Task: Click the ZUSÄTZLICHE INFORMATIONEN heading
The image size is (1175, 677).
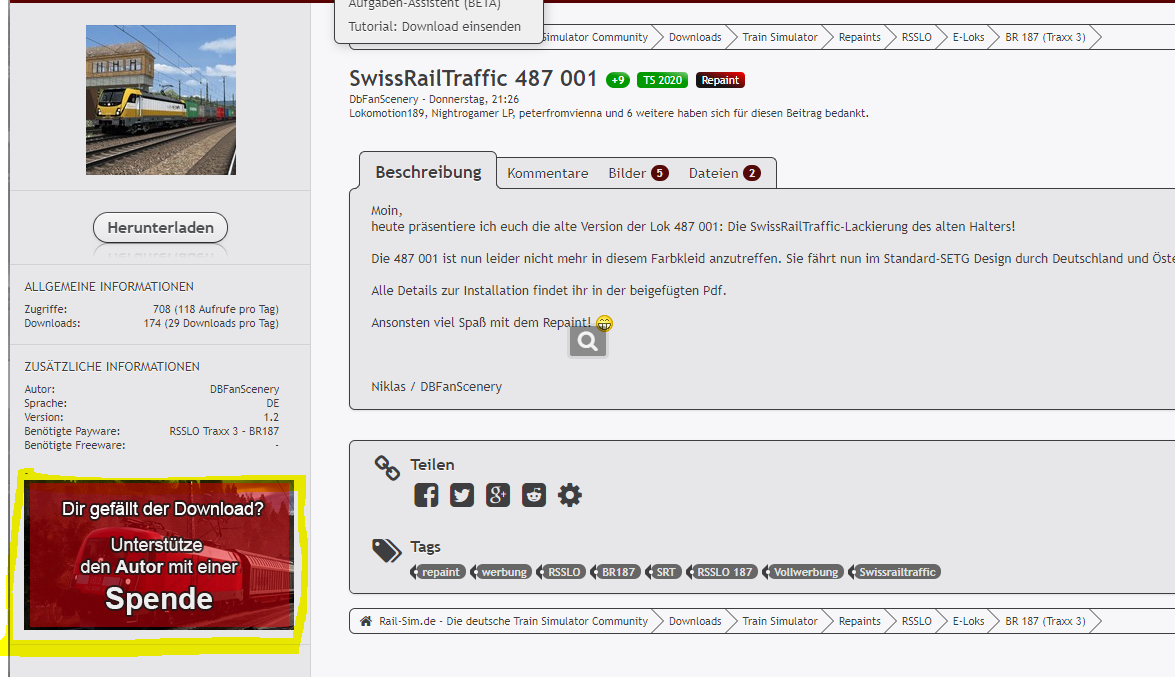Action: (112, 367)
